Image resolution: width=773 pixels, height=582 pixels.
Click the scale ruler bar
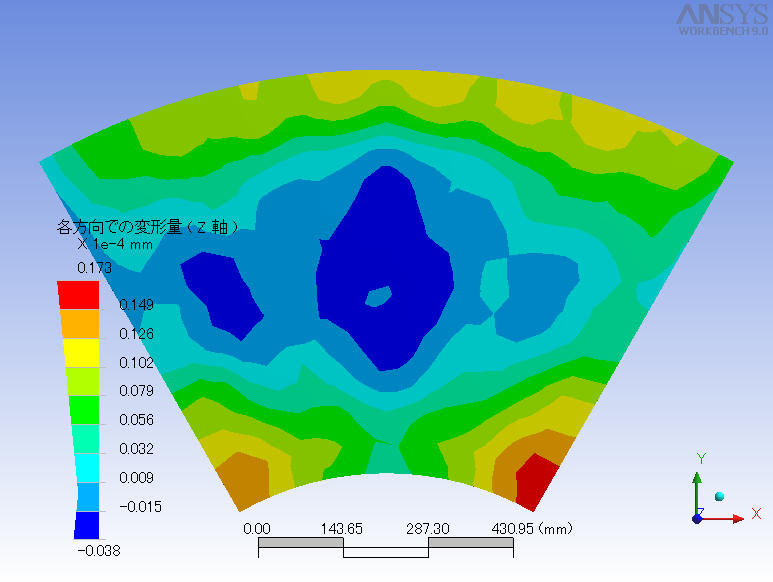click(x=386, y=548)
